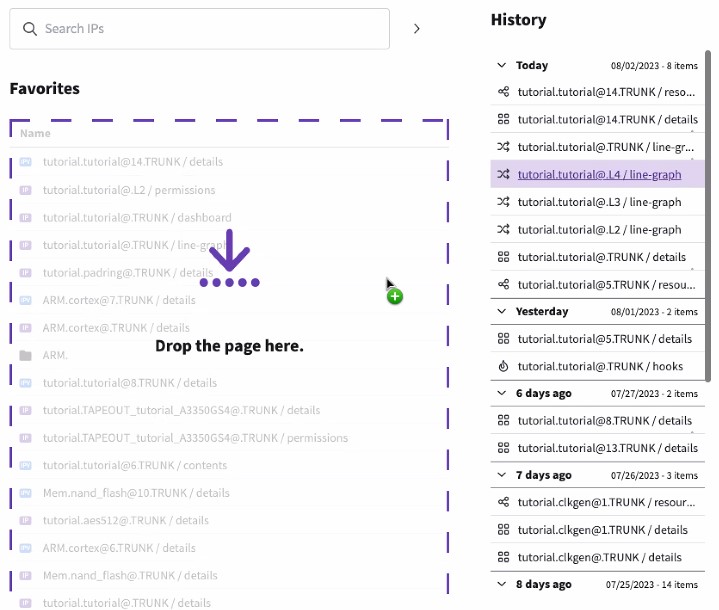The width and height of the screenshot is (719, 610).
Task: Click folder icon beside ARM. favorite
Action: point(26,355)
